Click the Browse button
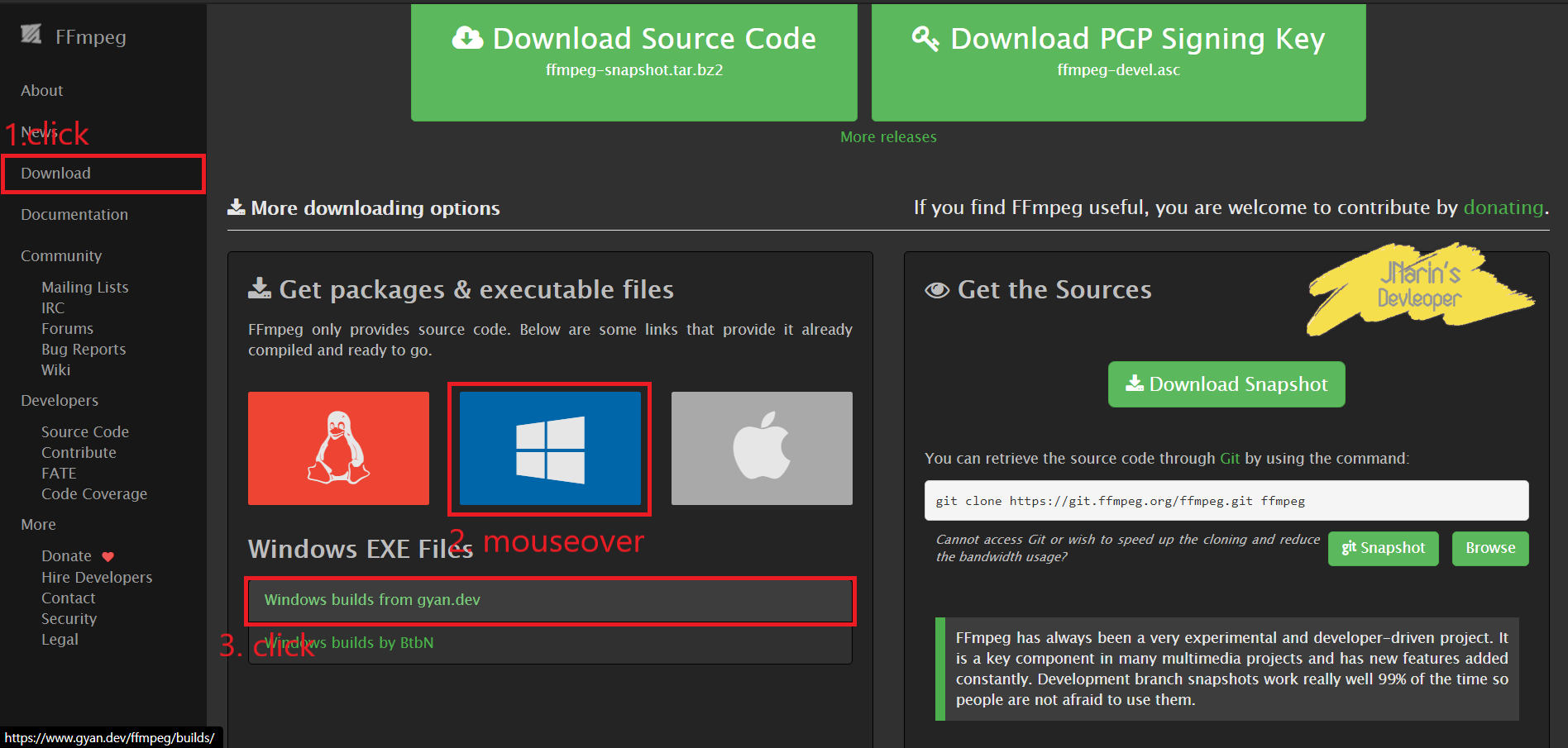The height and width of the screenshot is (748, 1568). [1490, 548]
